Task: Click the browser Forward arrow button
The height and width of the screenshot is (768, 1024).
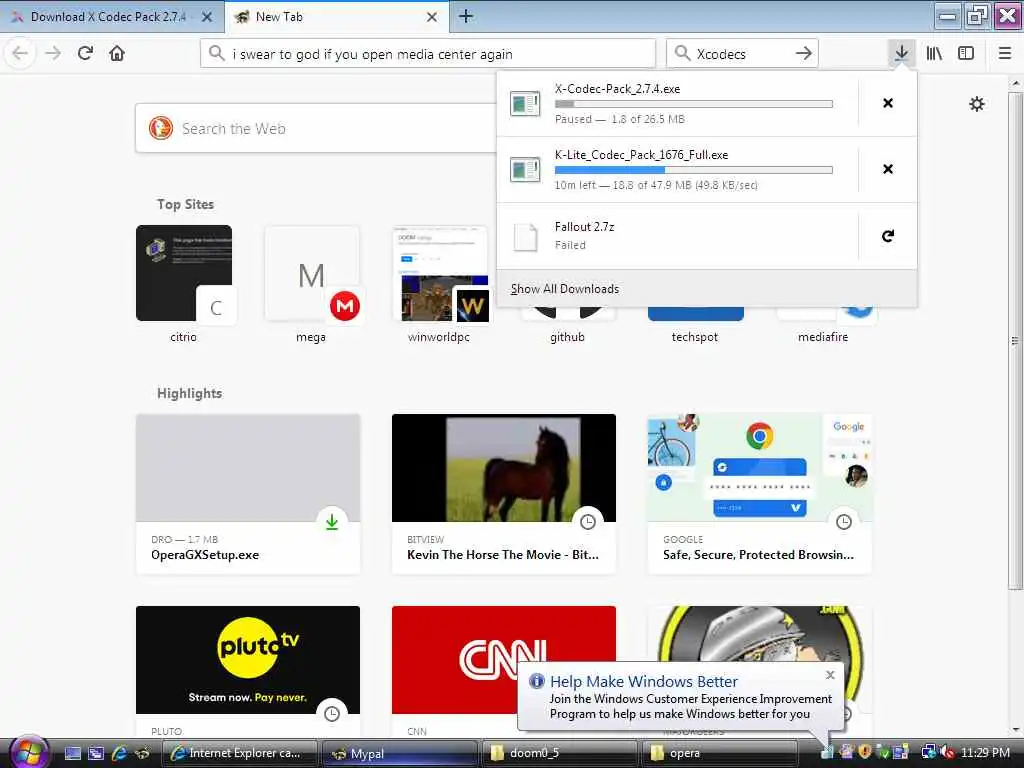Action: pyautogui.click(x=53, y=54)
